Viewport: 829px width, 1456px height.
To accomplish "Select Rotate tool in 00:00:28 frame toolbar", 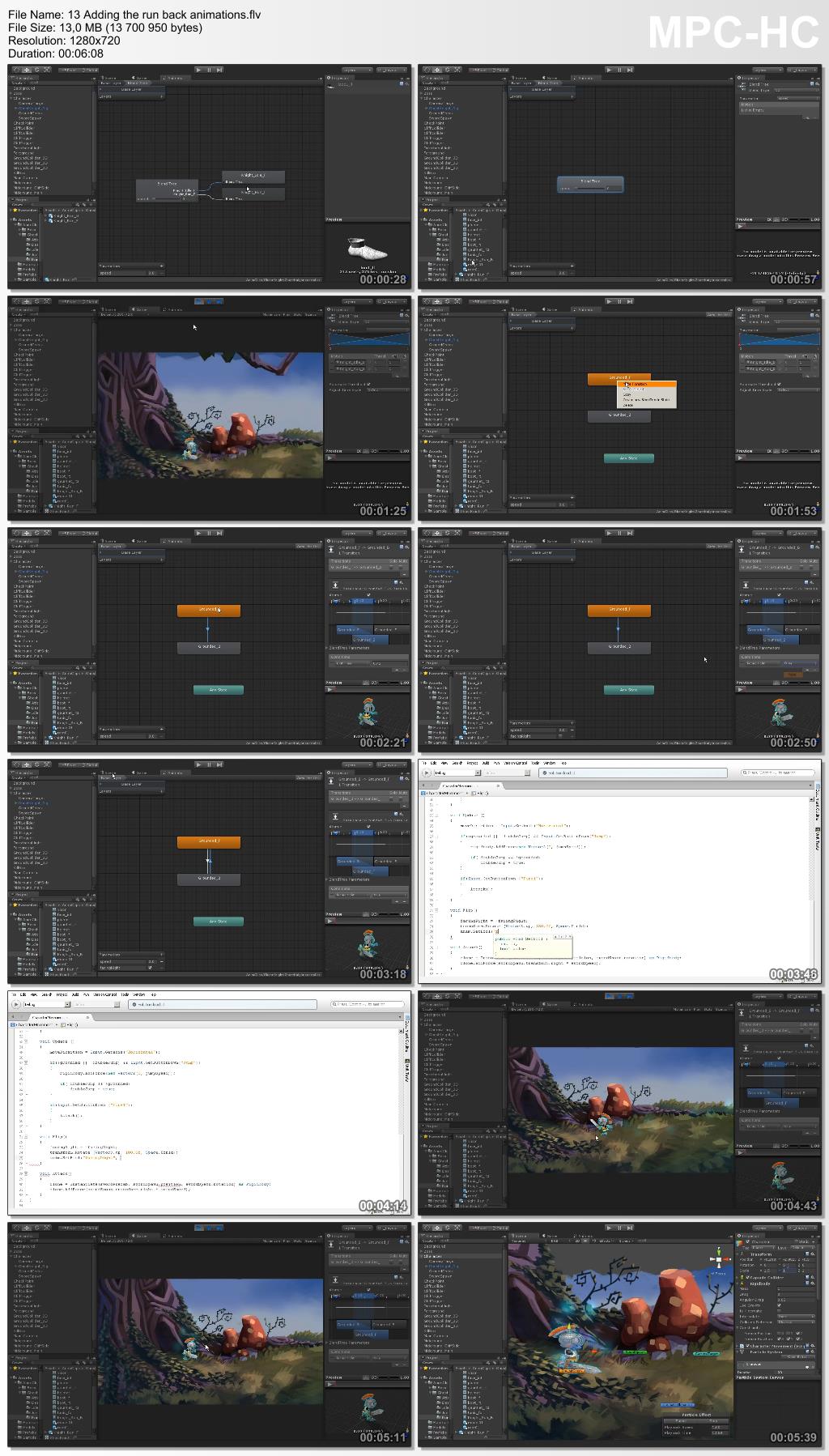I will tap(36, 70).
